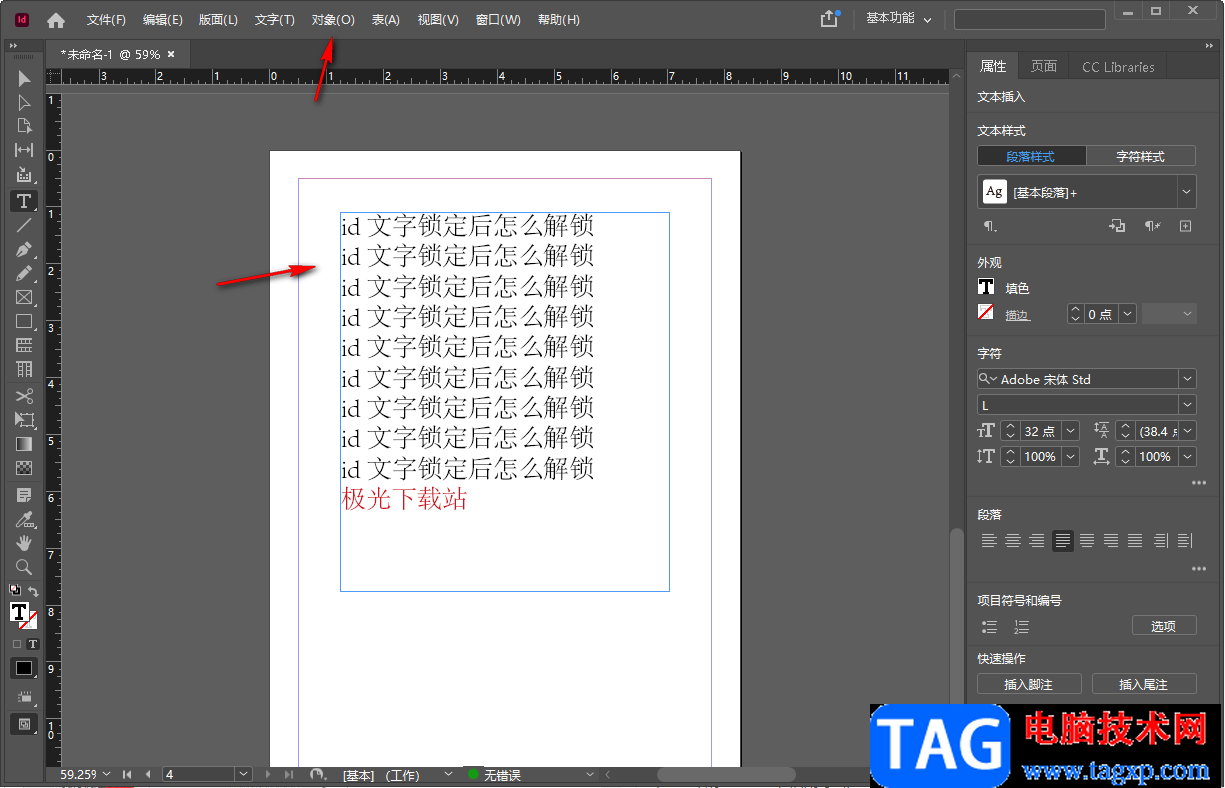Open the 文字(T) menu

click(275, 20)
